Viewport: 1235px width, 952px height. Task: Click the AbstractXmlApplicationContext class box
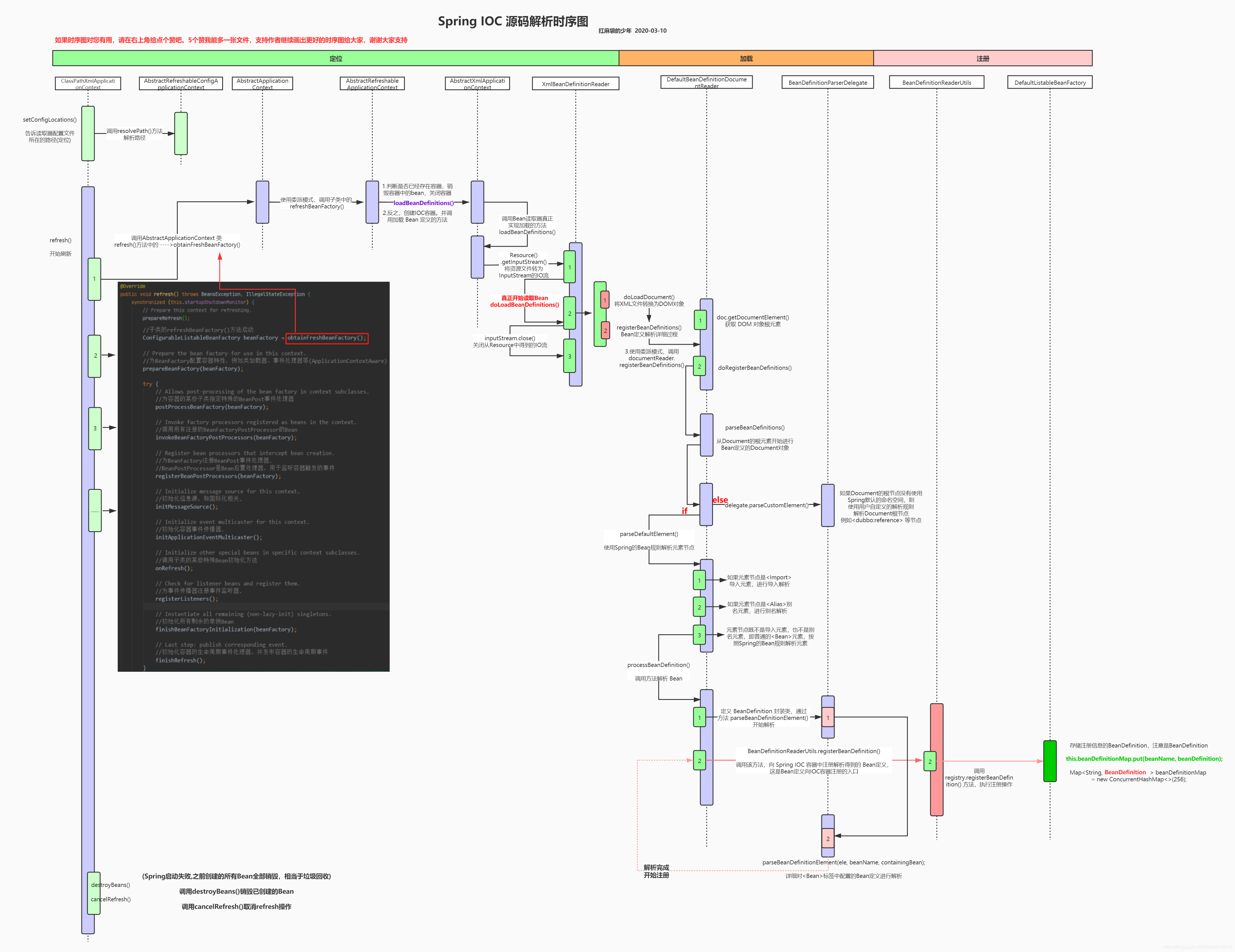click(x=477, y=84)
